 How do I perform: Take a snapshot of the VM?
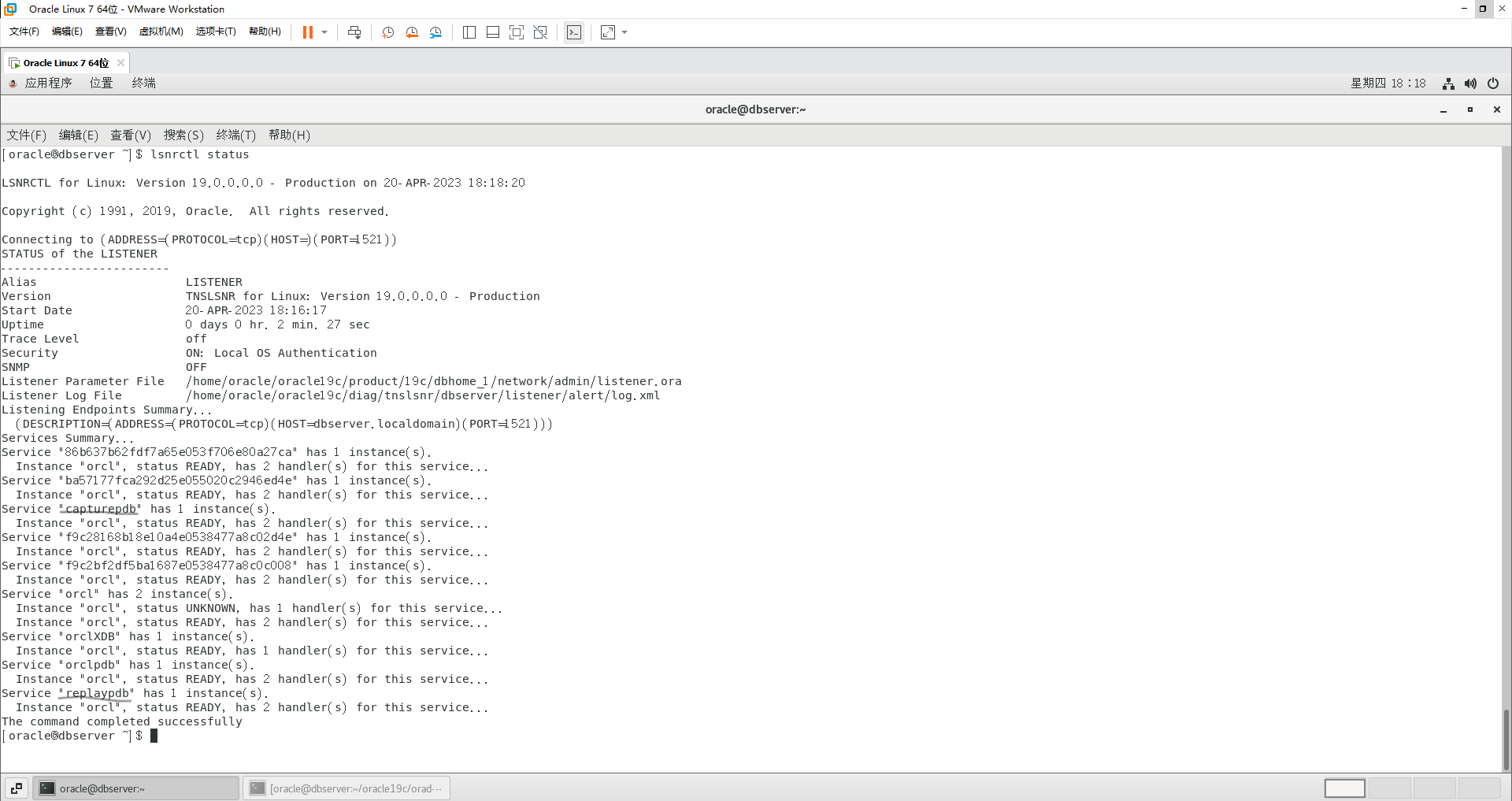(x=387, y=32)
